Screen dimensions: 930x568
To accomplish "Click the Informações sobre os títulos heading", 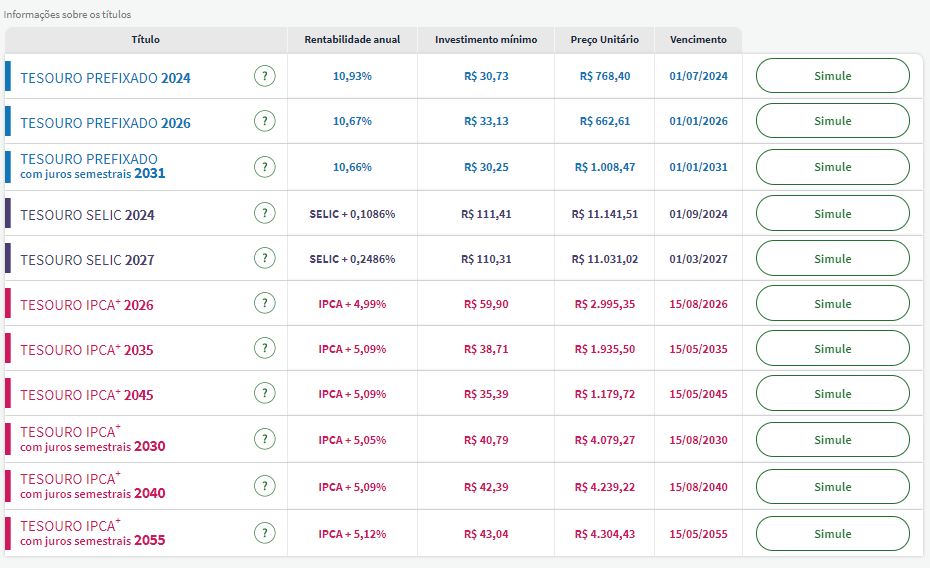I will (68, 14).
